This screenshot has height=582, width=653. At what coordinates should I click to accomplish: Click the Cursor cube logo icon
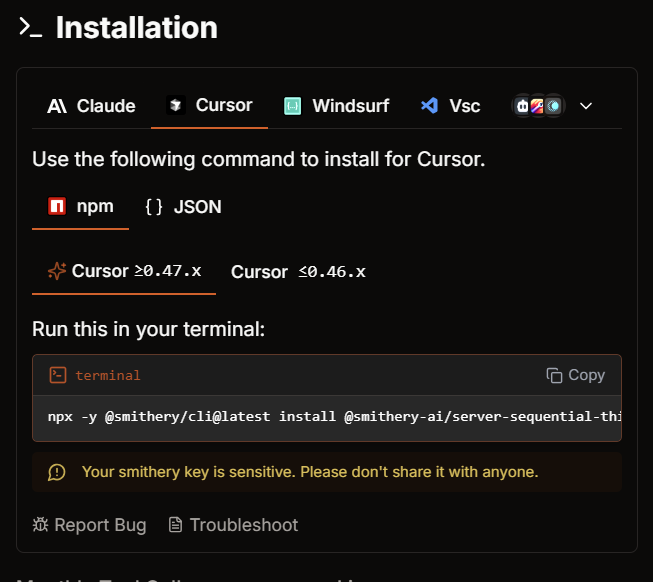tap(176, 105)
